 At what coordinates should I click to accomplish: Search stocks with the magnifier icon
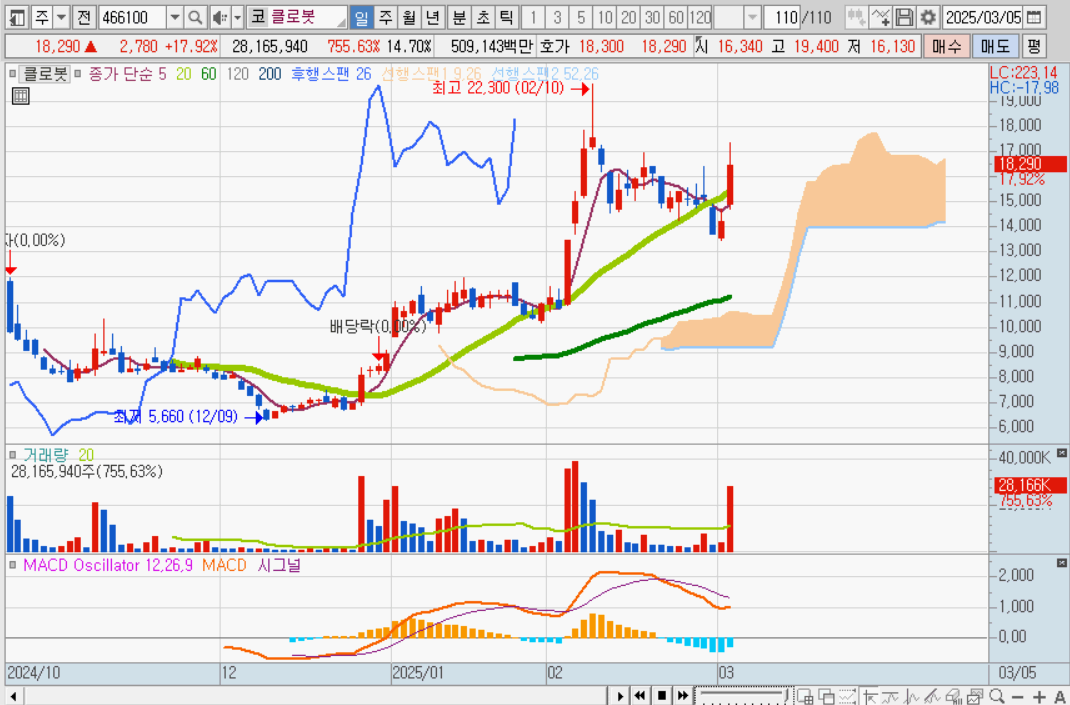[195, 17]
